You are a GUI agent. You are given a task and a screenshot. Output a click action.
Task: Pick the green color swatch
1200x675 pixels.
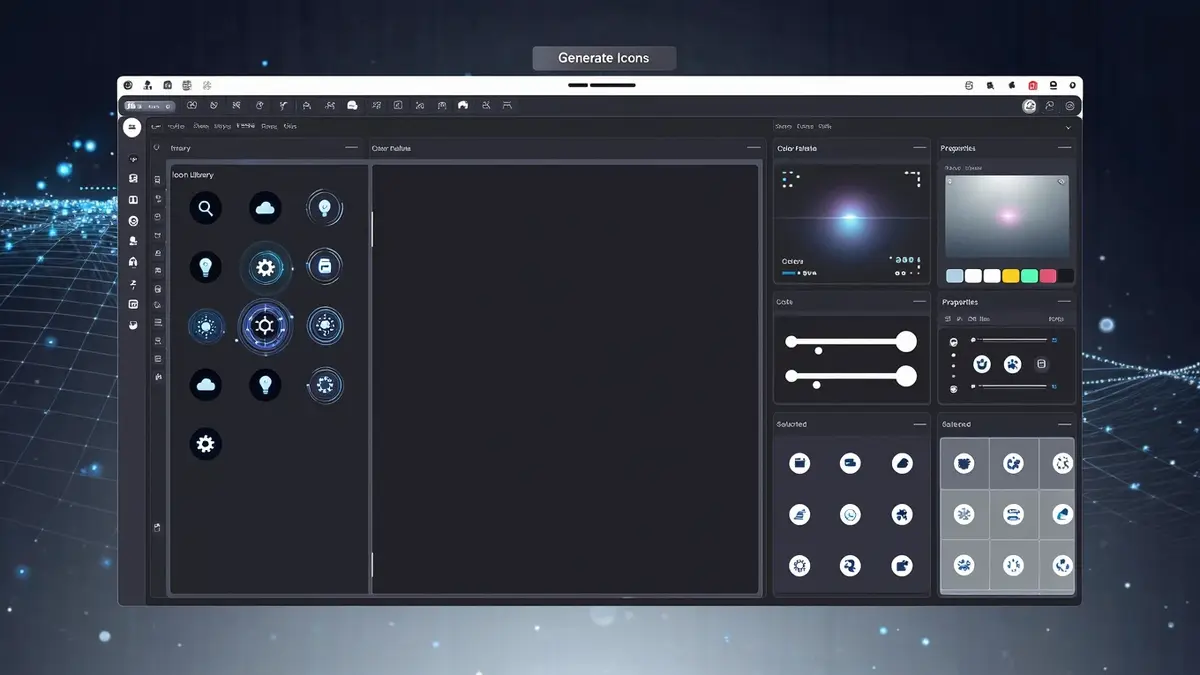1029,276
